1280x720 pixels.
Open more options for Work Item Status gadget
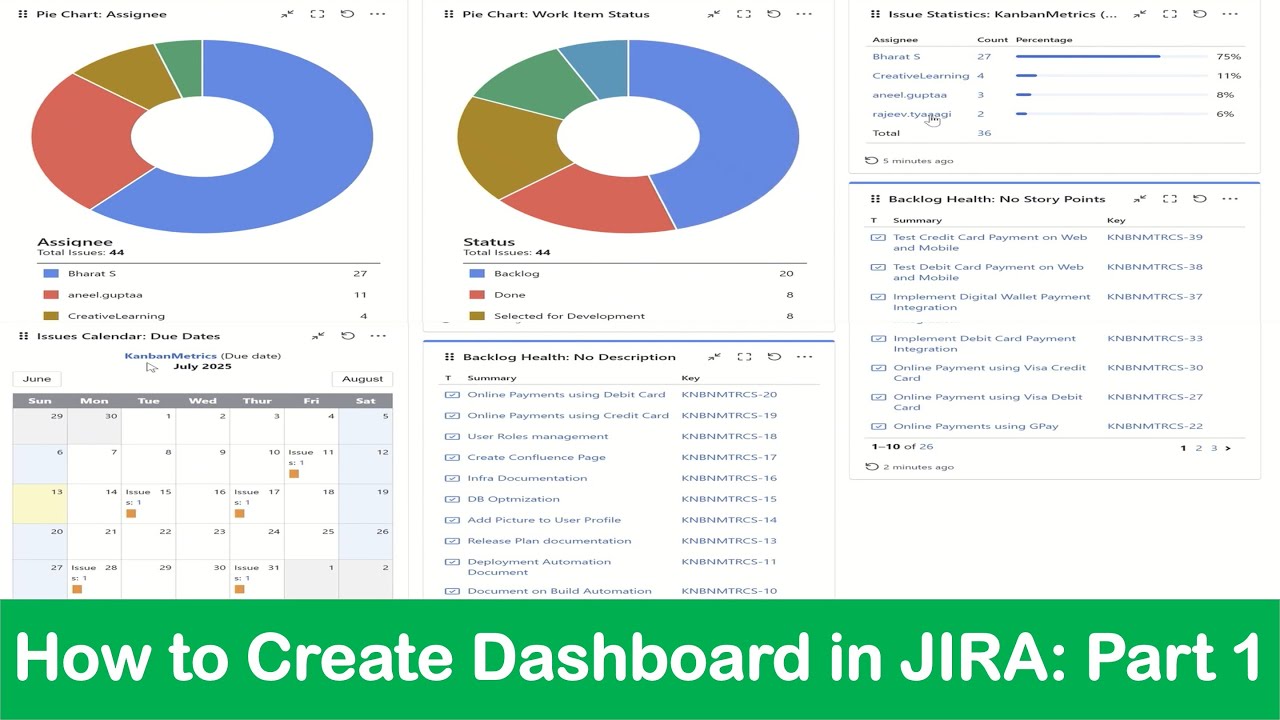[x=804, y=14]
